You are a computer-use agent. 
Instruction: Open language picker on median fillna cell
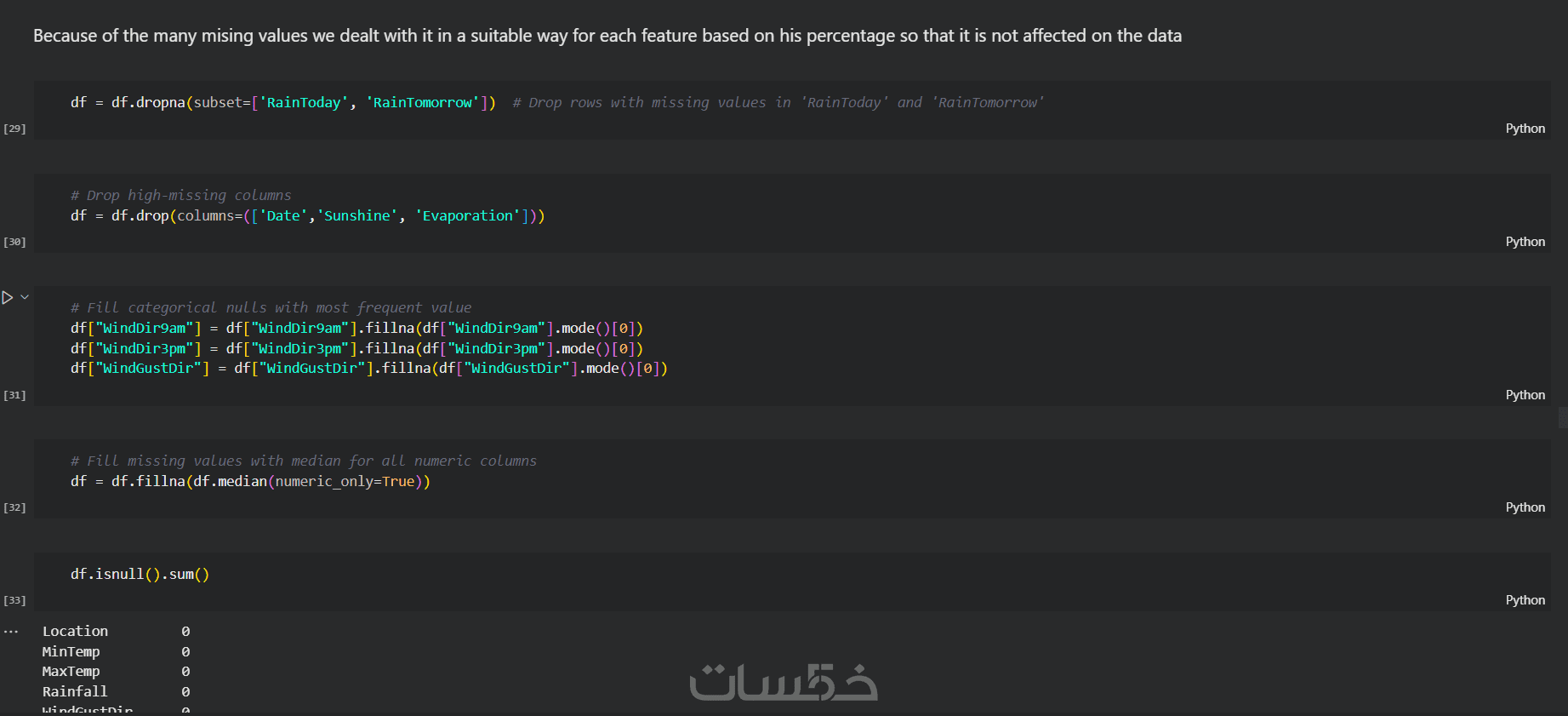[x=1525, y=507]
